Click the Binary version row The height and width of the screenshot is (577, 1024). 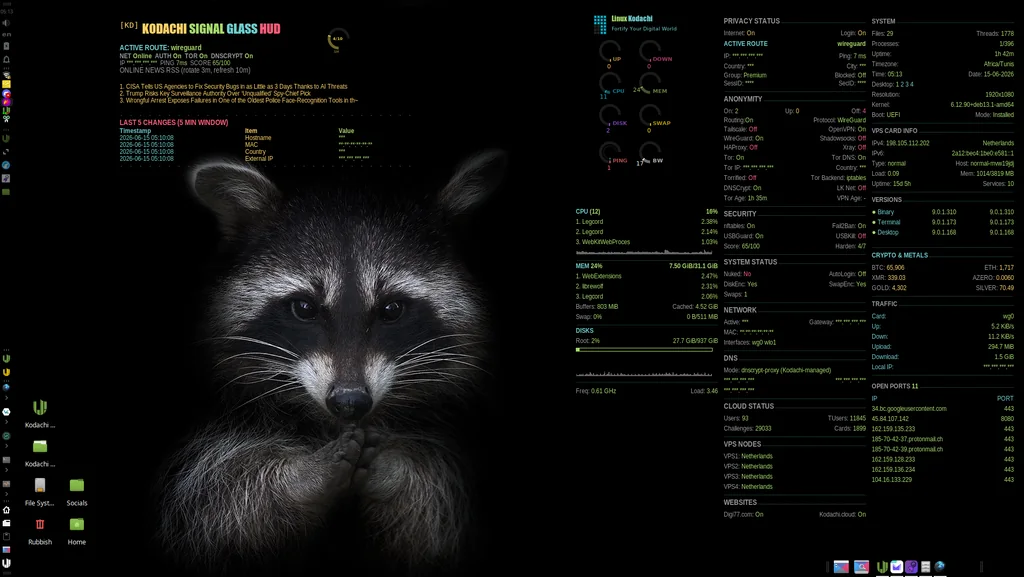point(942,212)
